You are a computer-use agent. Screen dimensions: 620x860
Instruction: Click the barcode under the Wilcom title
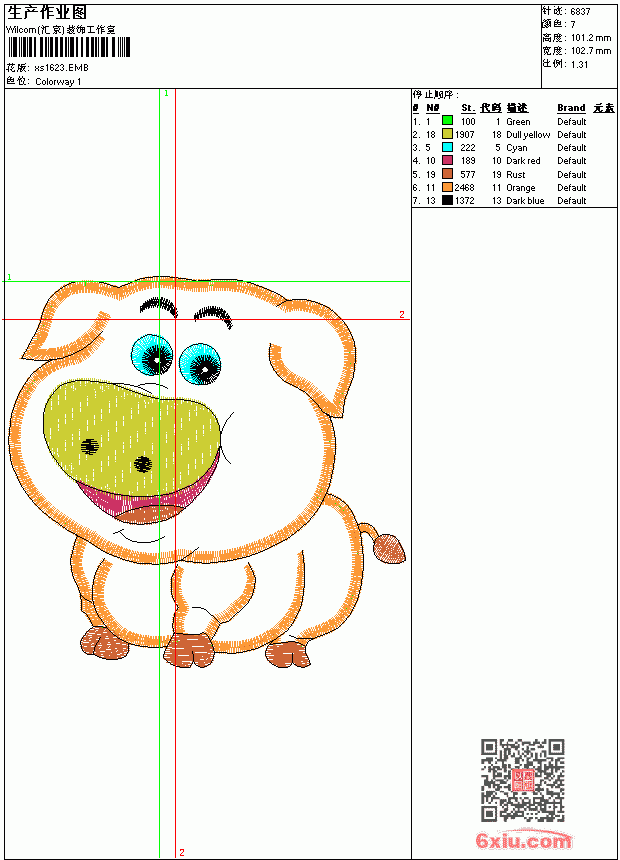[69, 47]
